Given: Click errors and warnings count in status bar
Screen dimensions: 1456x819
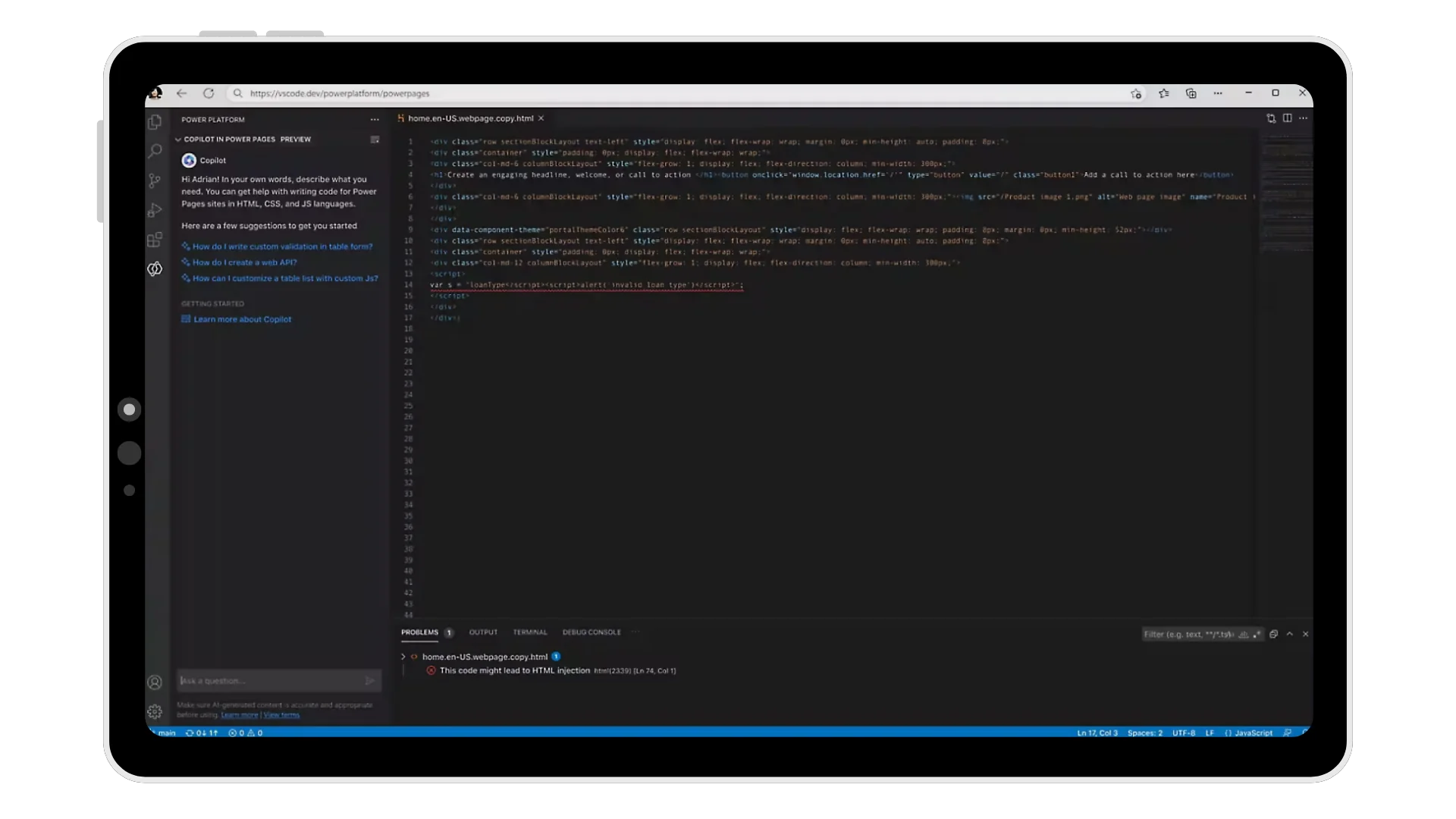Looking at the screenshot, I should 245,733.
